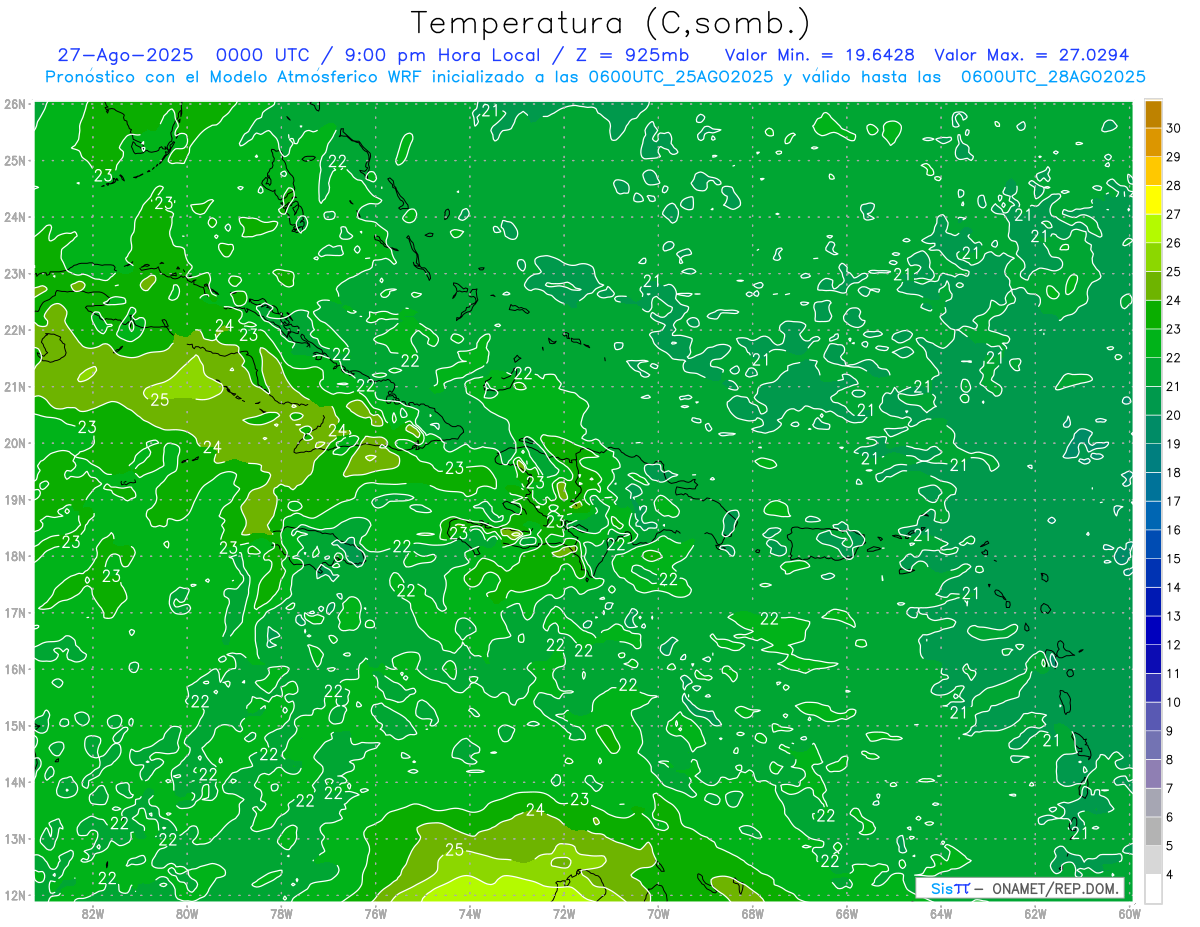
Task: Click the '27' color scale label
Action: (1173, 214)
